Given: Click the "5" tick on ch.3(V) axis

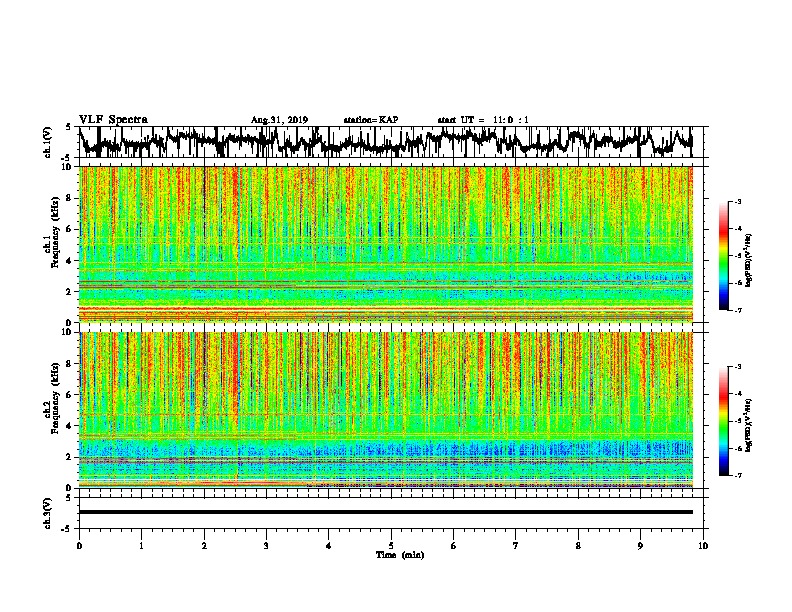Looking at the screenshot, I should click(x=68, y=498).
